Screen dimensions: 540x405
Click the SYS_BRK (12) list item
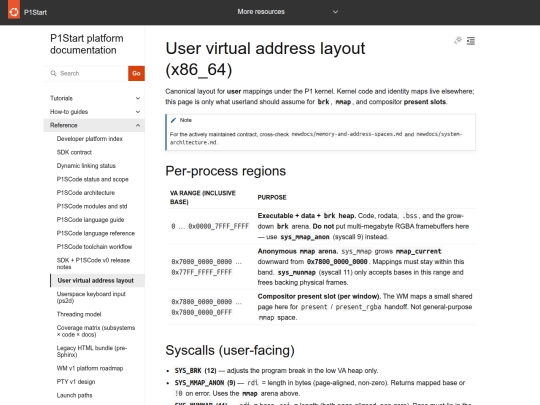[276, 371]
